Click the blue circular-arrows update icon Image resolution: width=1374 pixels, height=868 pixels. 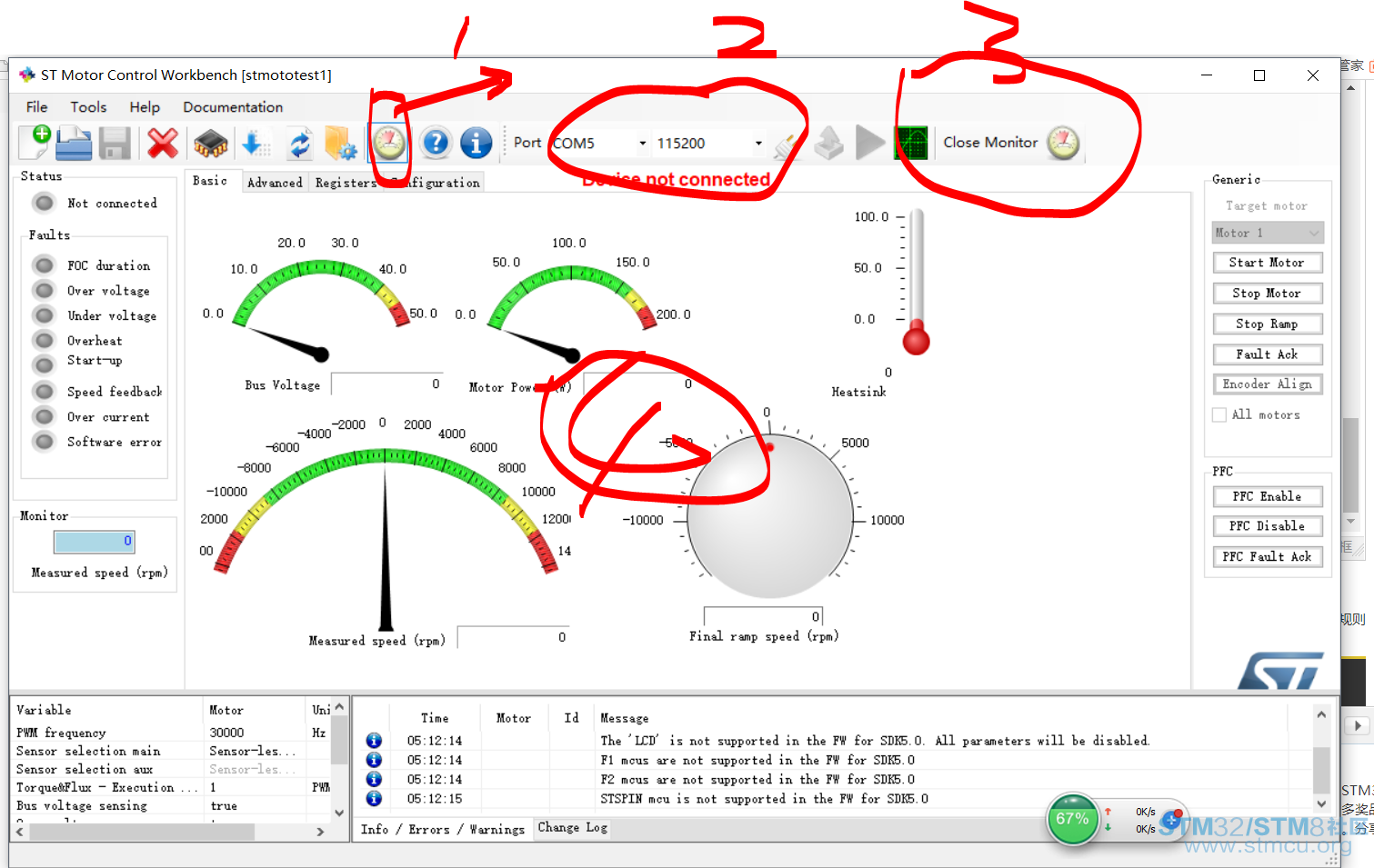tap(299, 144)
